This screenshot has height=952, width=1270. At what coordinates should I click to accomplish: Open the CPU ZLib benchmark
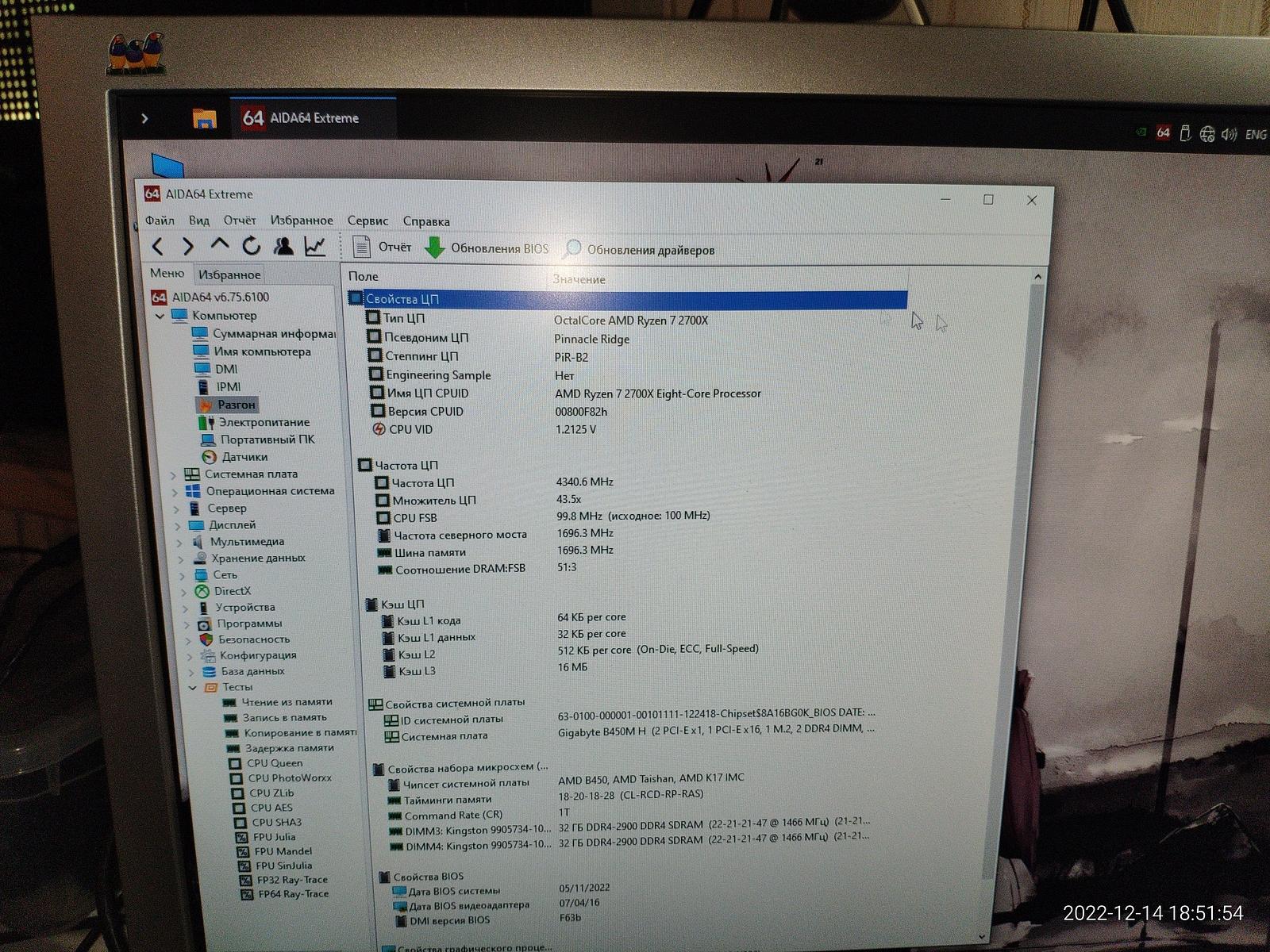coord(263,793)
